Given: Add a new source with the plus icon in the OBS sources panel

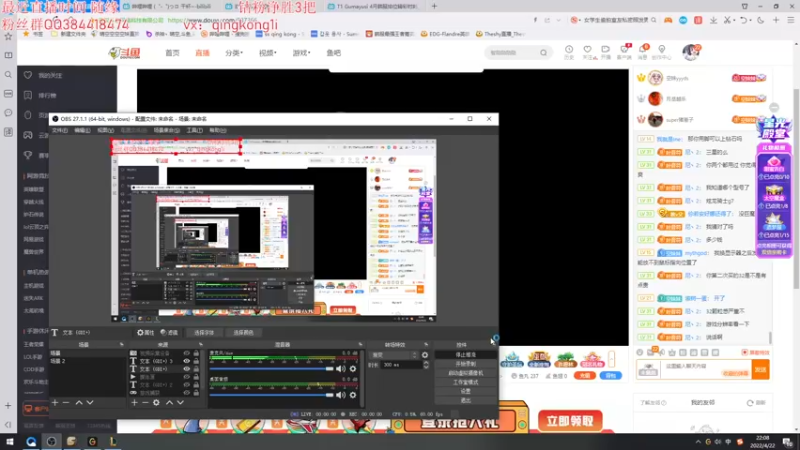Looking at the screenshot, I should [x=134, y=403].
